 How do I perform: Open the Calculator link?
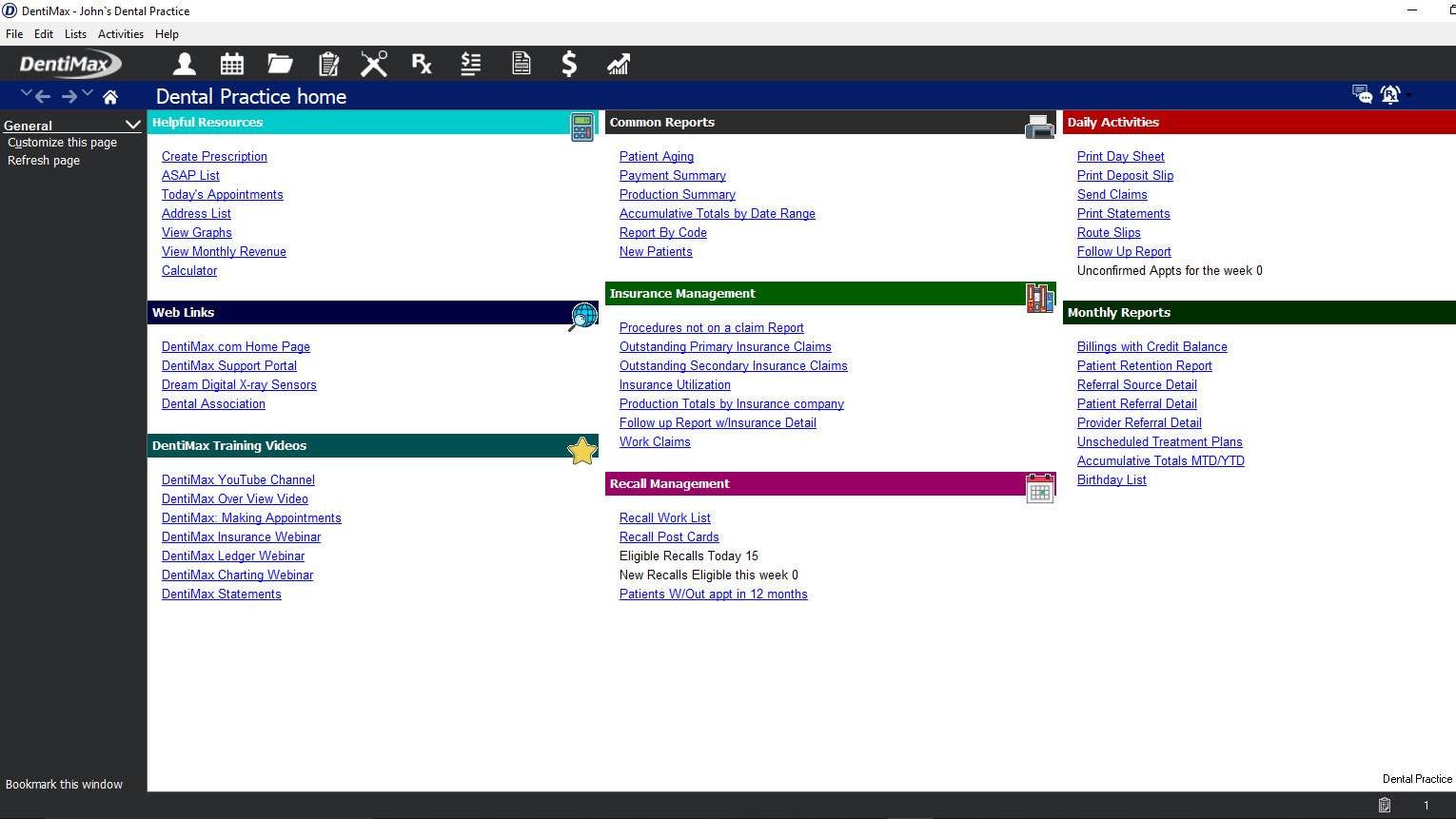(189, 271)
